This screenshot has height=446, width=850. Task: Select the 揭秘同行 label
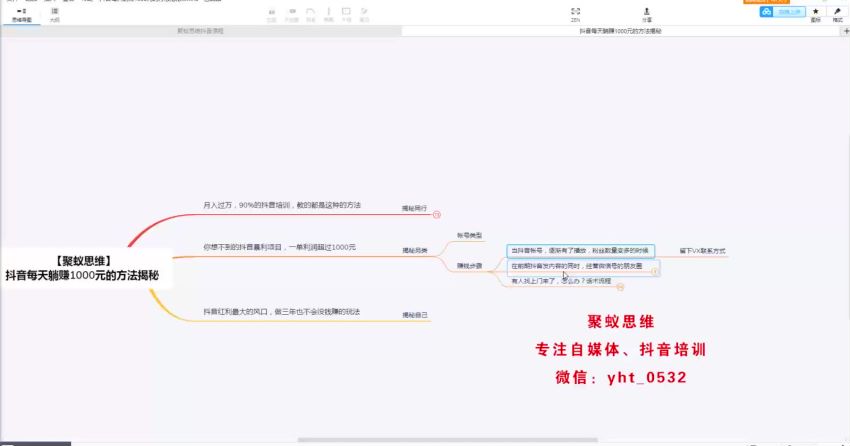point(415,208)
